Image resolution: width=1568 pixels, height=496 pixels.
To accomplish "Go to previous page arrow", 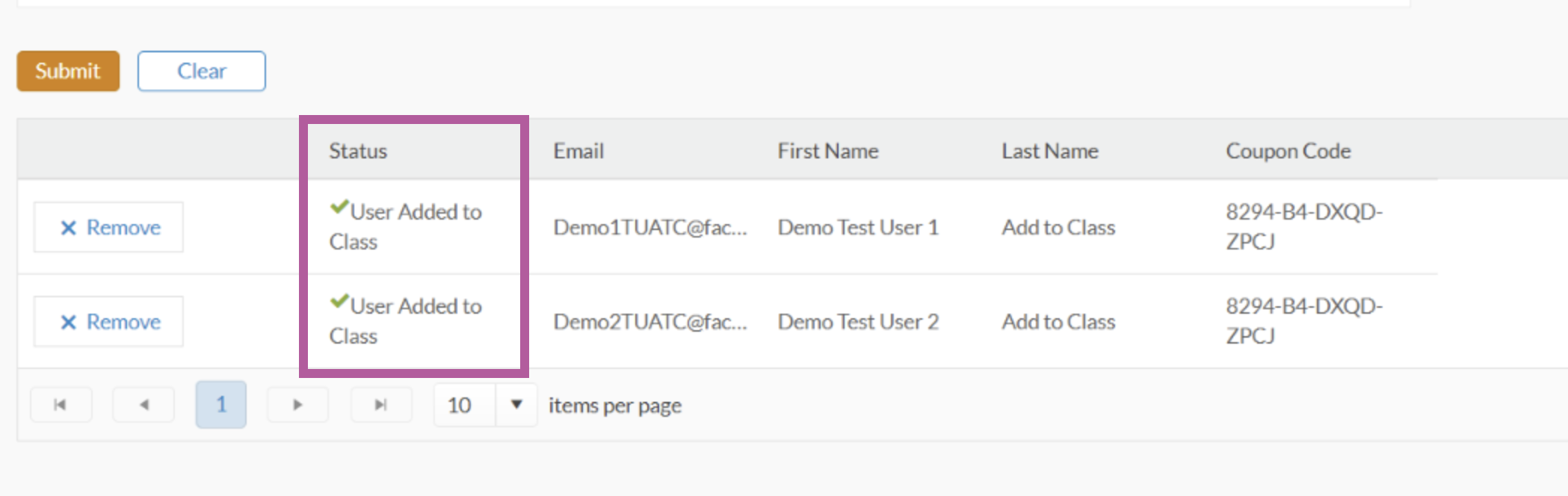I will 143,405.
